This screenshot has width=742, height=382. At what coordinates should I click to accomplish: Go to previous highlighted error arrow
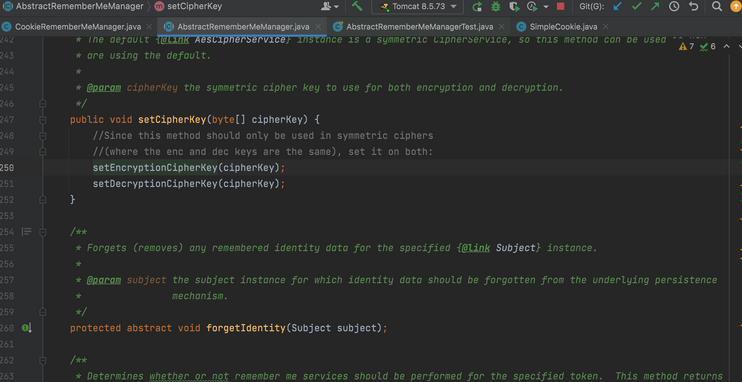click(727, 46)
